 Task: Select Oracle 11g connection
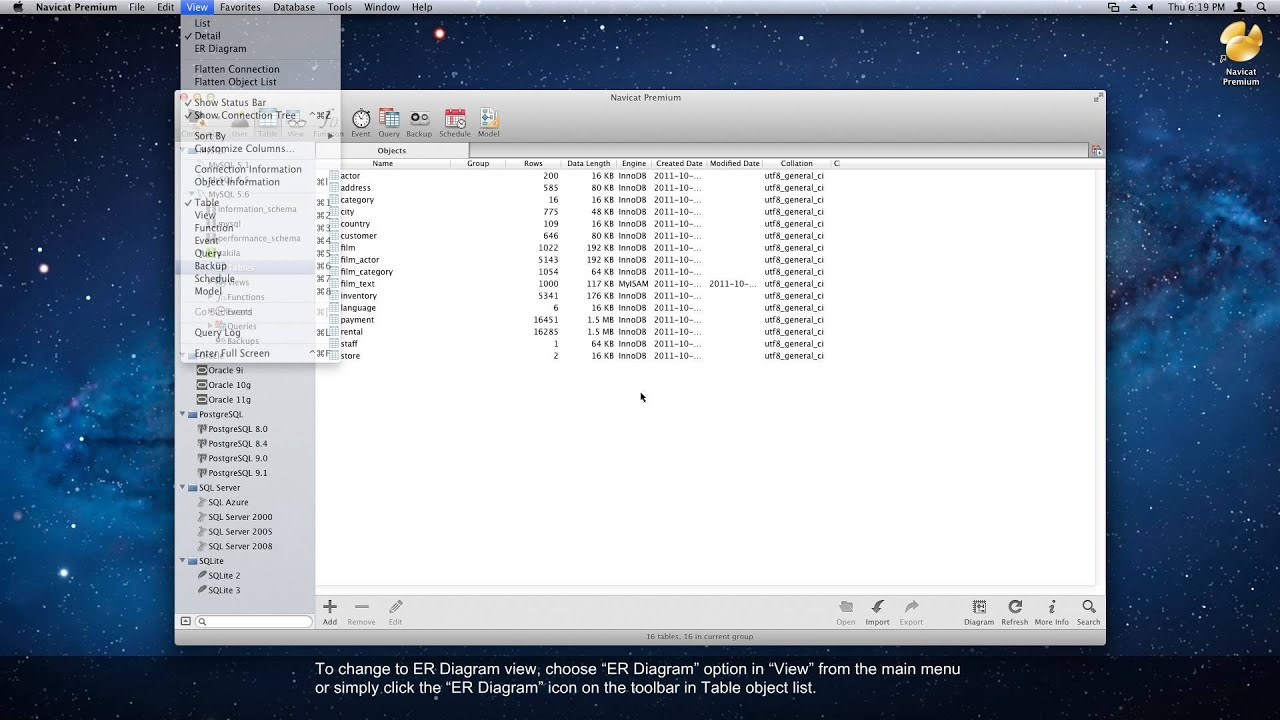tap(229, 400)
